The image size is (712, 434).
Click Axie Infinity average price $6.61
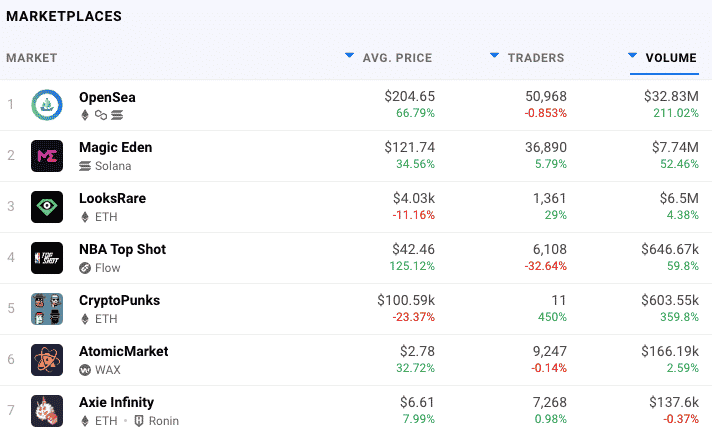pos(417,402)
